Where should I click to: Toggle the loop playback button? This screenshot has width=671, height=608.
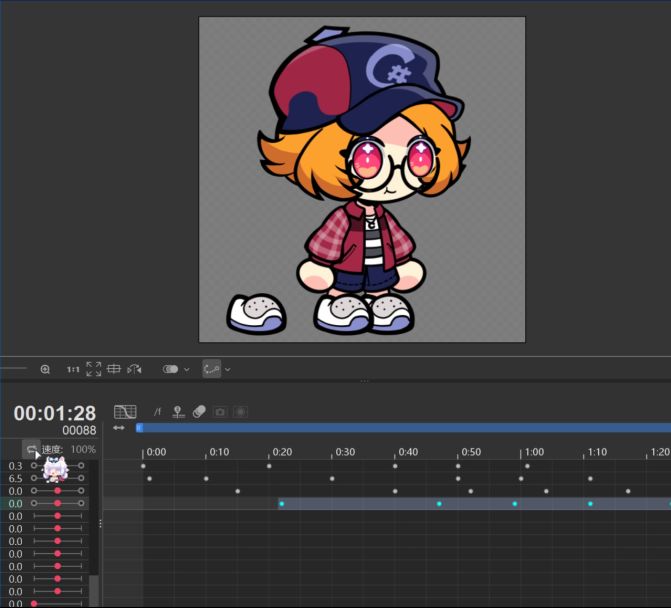(x=31, y=450)
